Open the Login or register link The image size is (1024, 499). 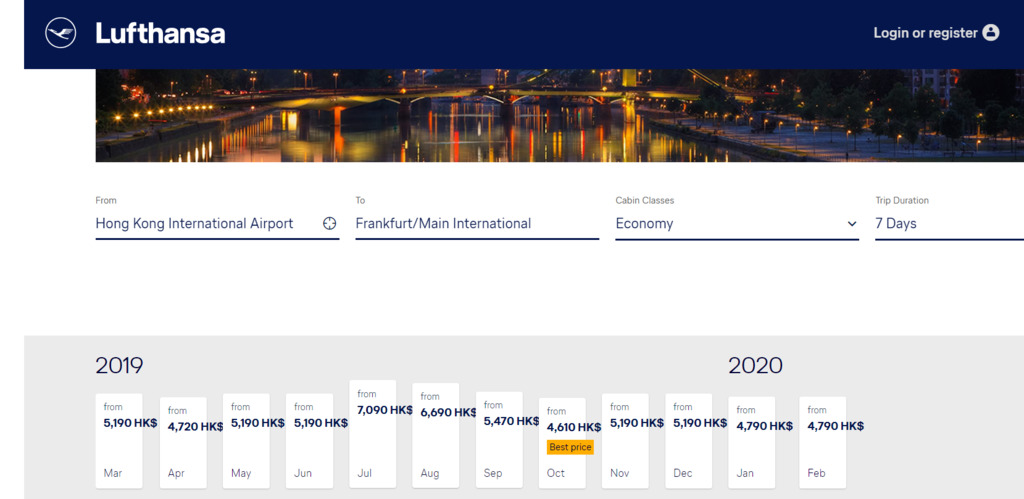click(925, 33)
